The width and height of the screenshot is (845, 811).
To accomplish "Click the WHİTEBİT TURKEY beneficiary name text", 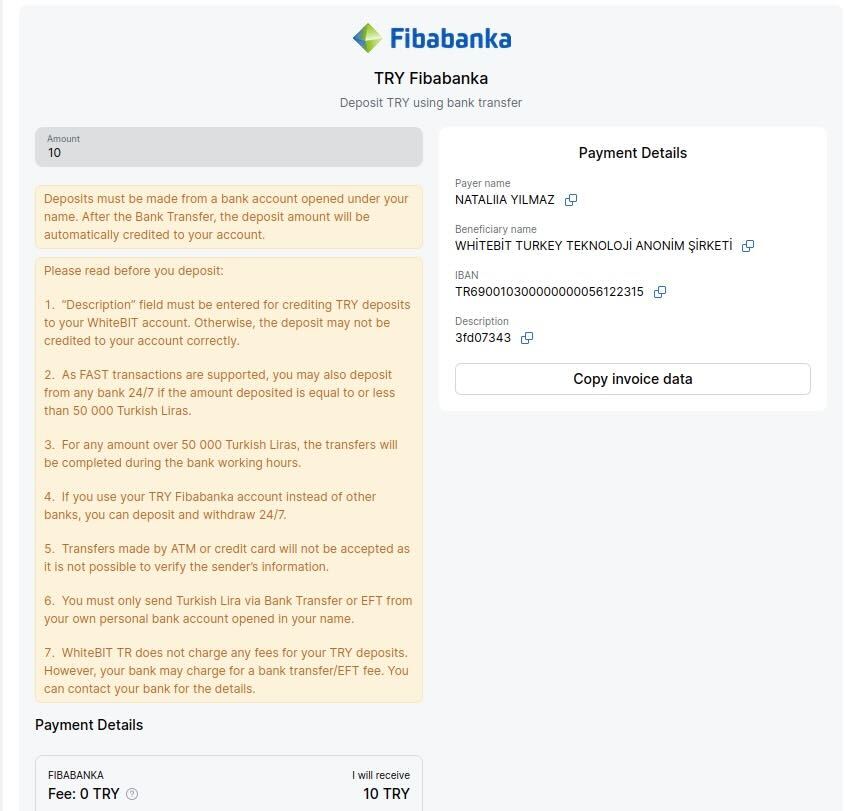I will click(x=594, y=246).
